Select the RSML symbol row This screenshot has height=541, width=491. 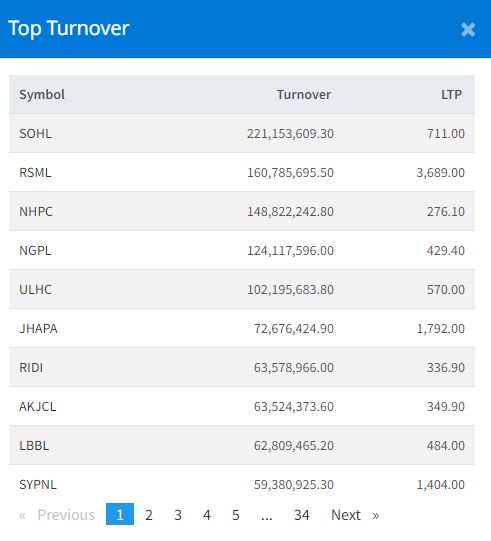(242, 172)
